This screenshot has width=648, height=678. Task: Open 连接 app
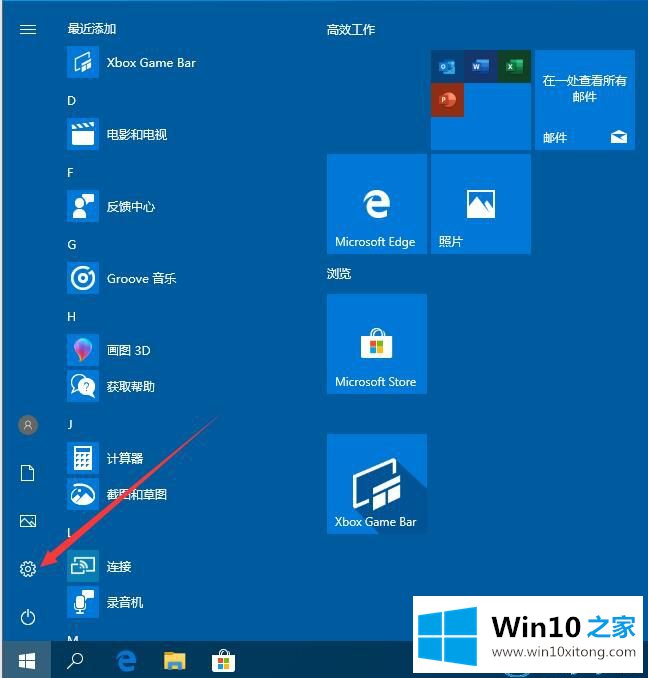(99, 566)
